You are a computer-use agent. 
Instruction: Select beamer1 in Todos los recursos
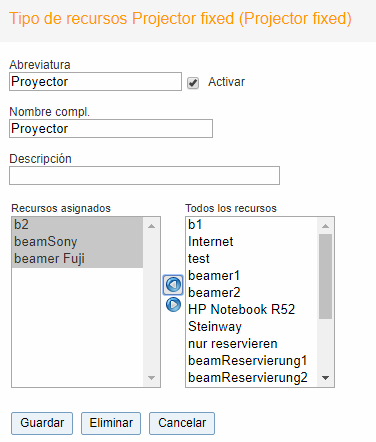click(252, 276)
